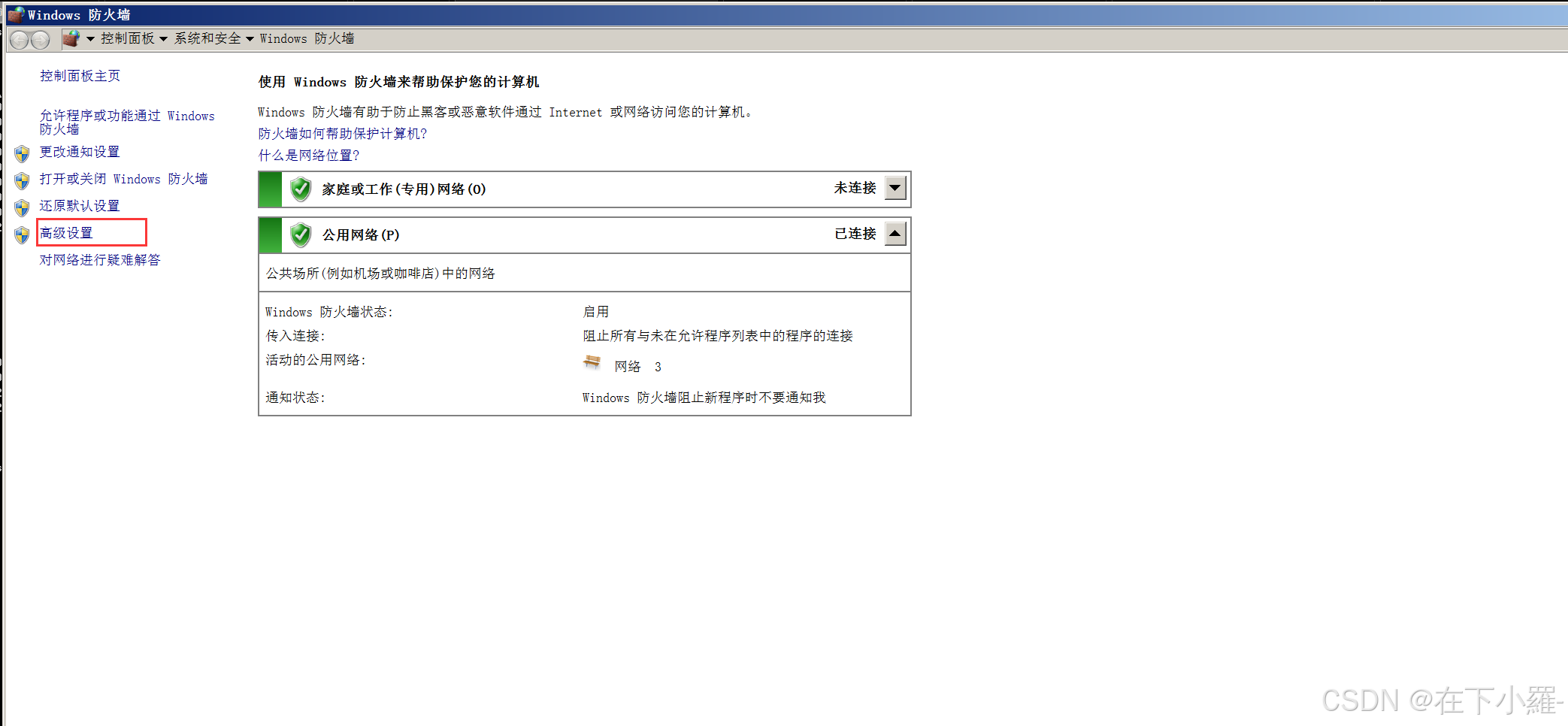Click green shield icon of 公用网络
The image size is (1568, 726).
tap(301, 235)
